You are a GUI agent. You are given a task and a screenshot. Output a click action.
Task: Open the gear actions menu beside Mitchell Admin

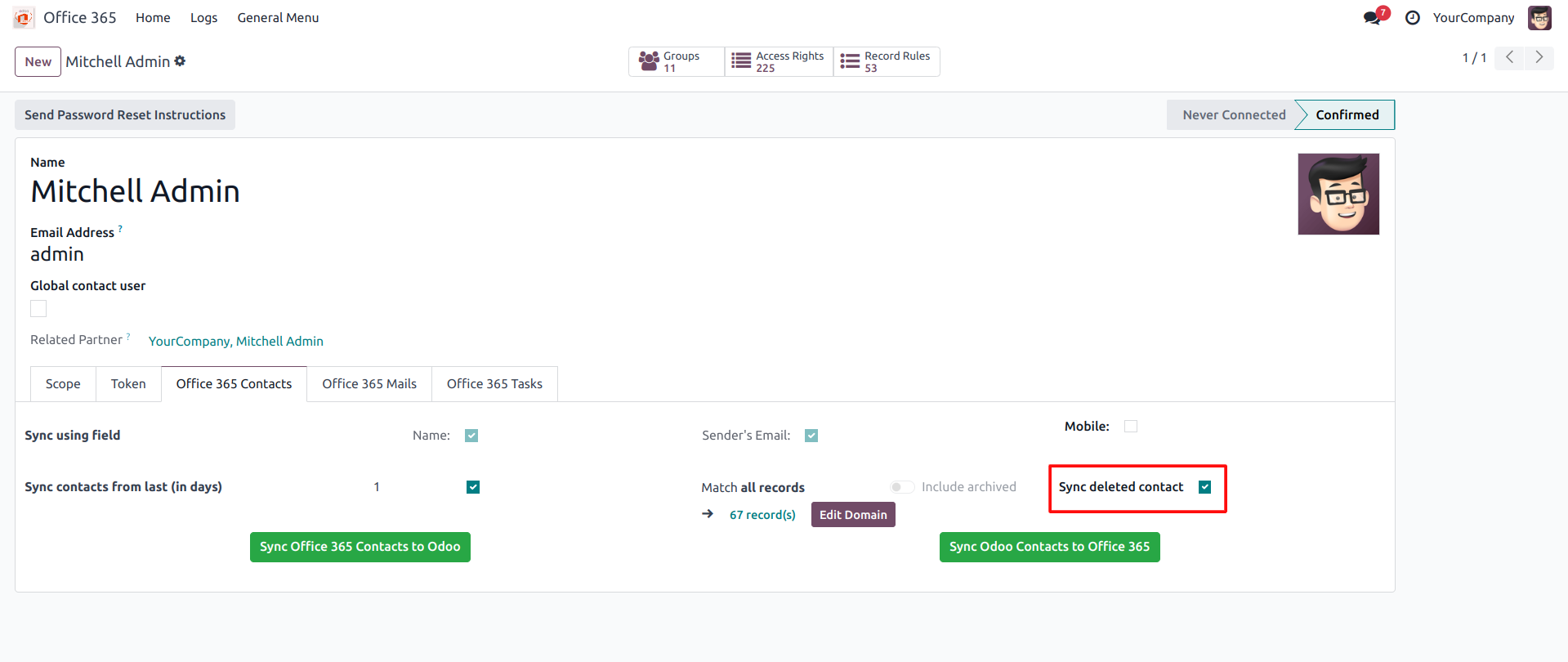[x=180, y=61]
